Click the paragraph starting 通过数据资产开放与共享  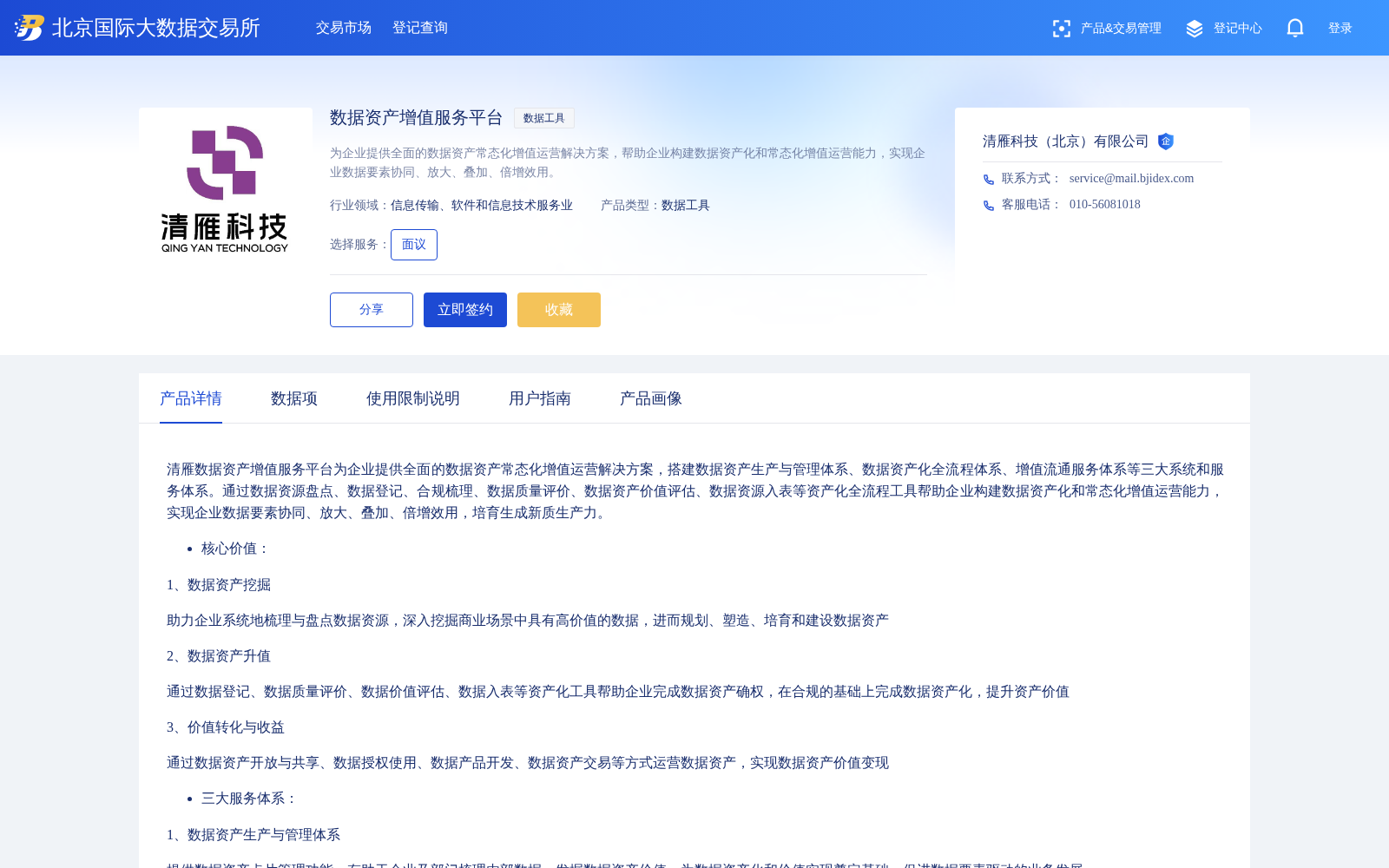pyautogui.click(x=528, y=763)
